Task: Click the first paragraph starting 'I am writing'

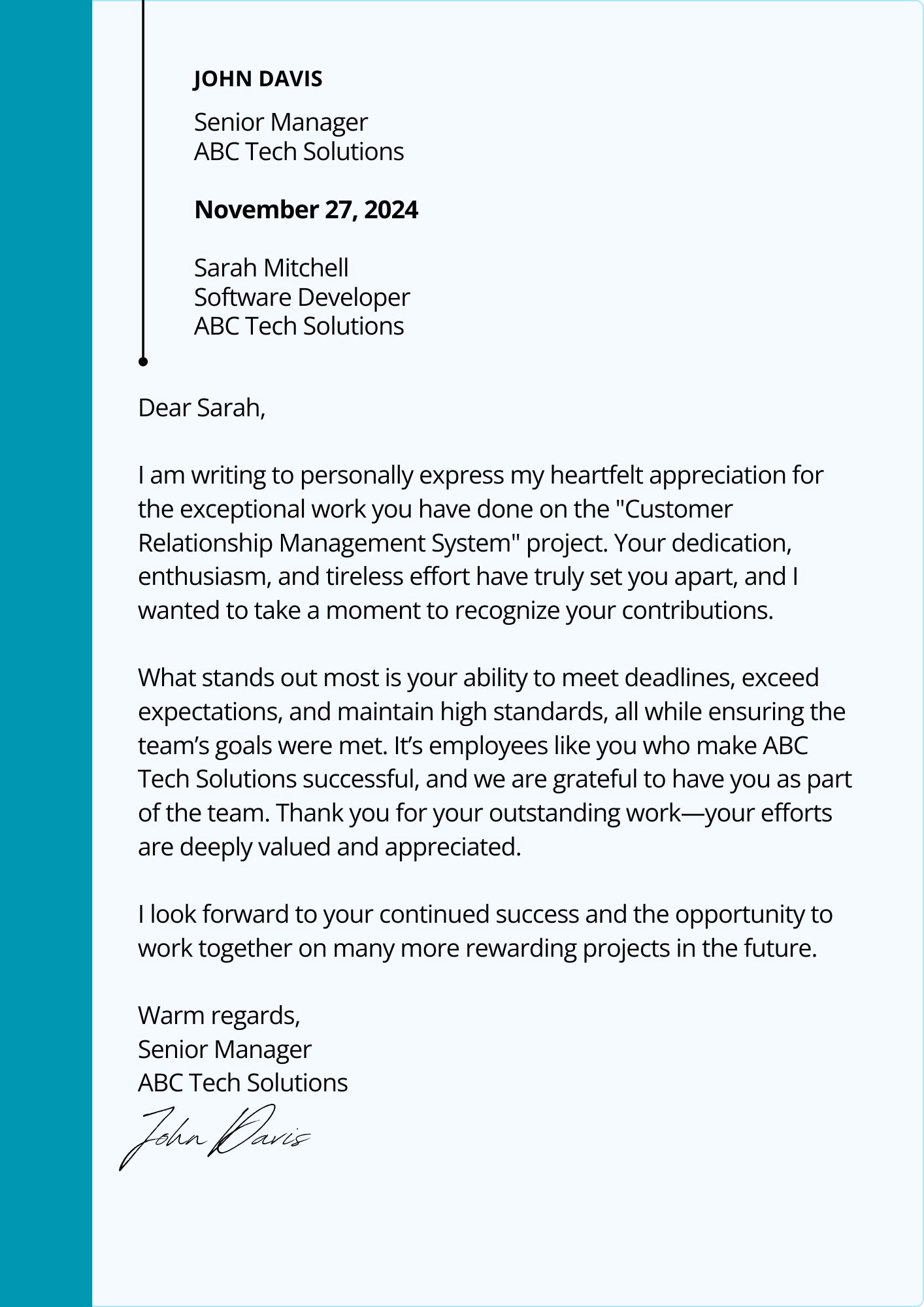Action: tap(480, 542)
